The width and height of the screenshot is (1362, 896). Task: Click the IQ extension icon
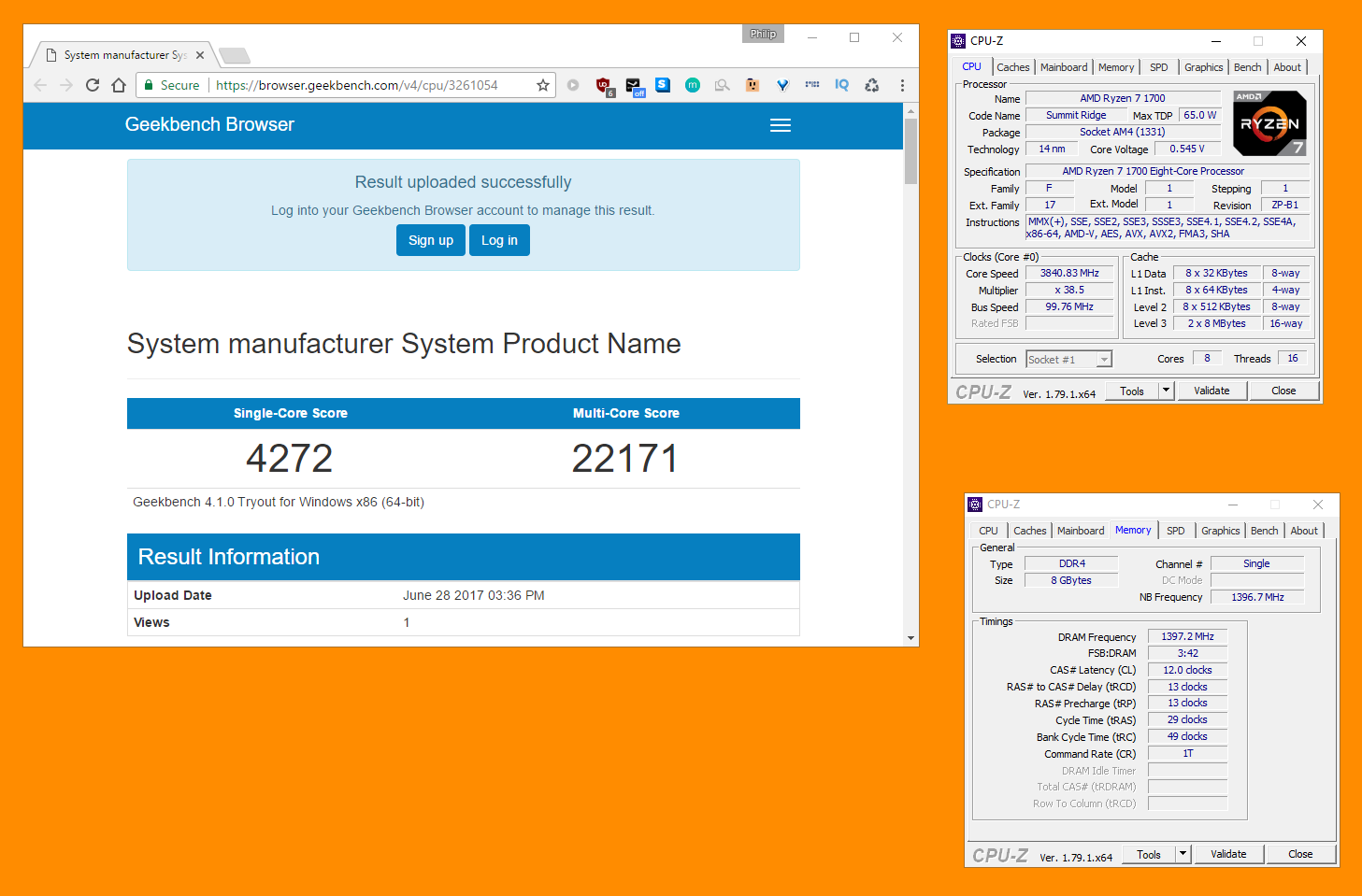coord(842,85)
